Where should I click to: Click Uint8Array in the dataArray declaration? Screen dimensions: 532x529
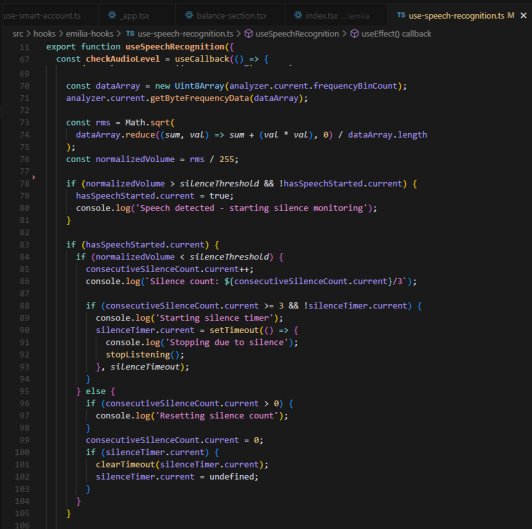[x=199, y=86]
